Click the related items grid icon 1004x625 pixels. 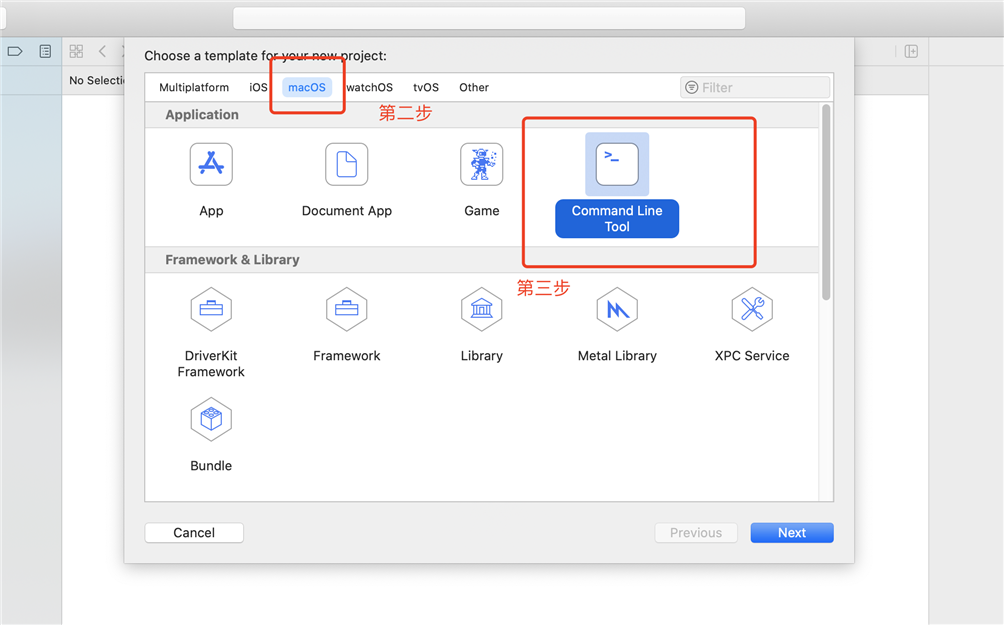(x=76, y=51)
